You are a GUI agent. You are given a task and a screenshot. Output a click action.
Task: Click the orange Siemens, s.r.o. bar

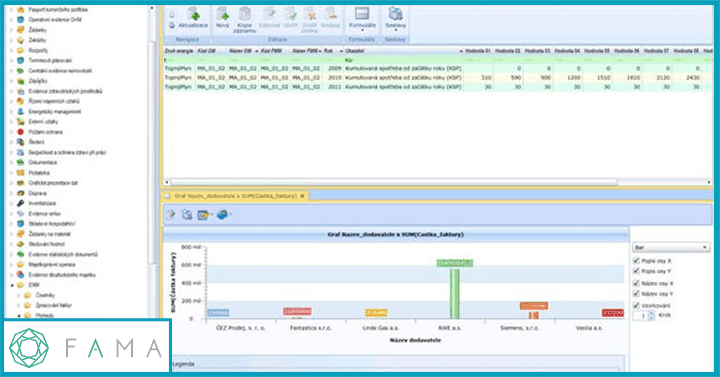click(x=533, y=315)
